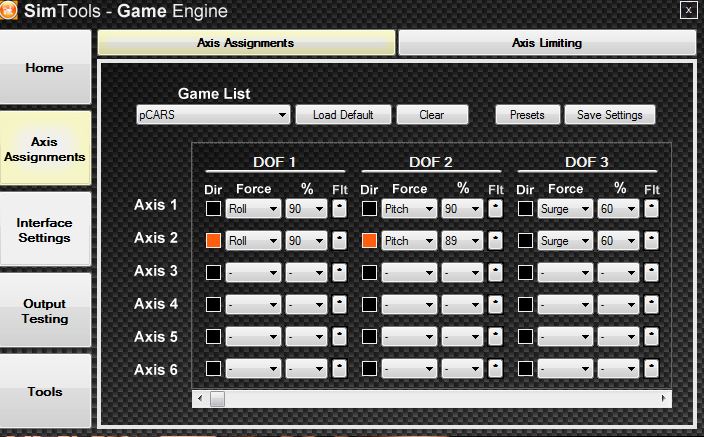Click scrollbar right arrow

click(x=664, y=398)
